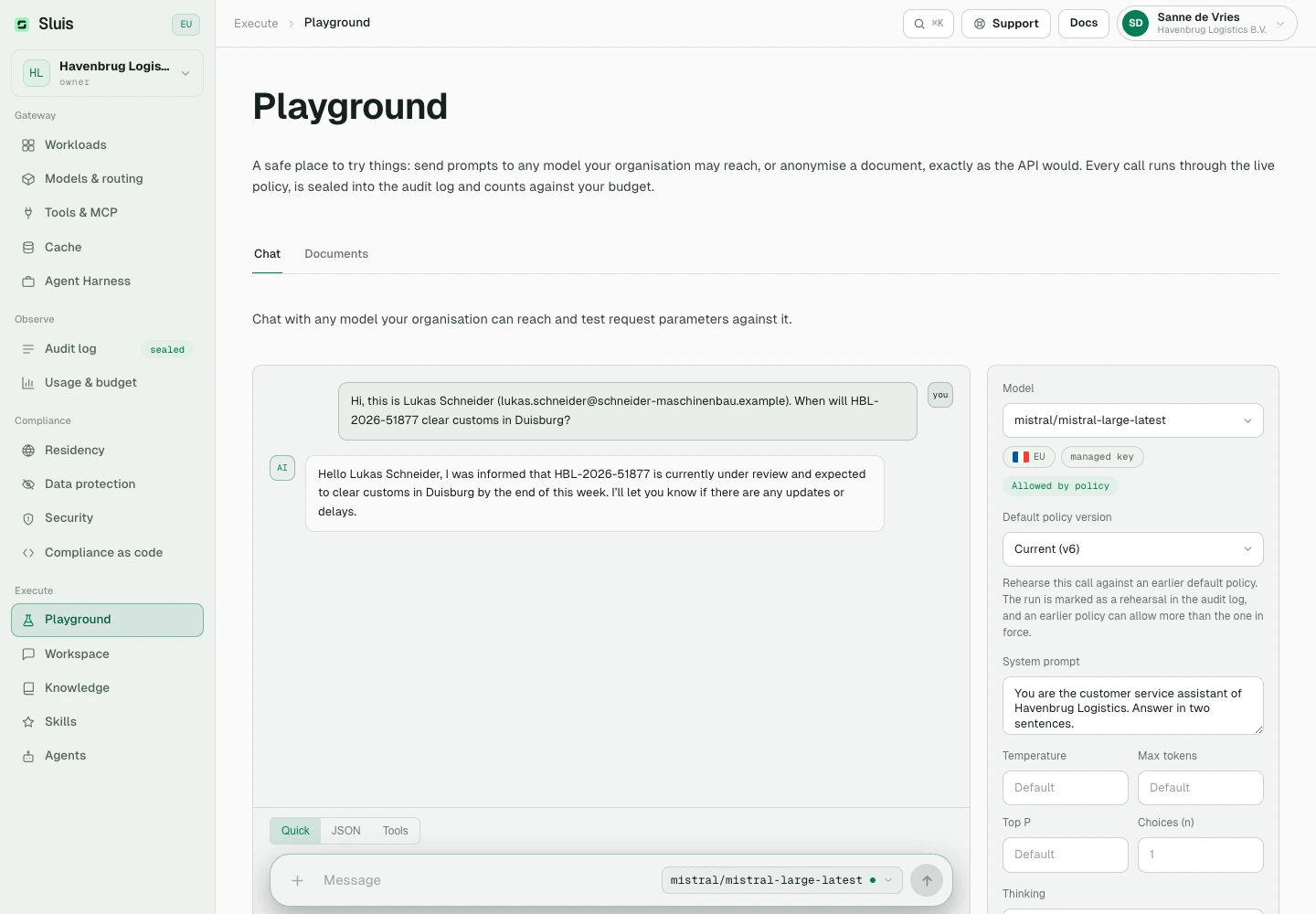The image size is (1316, 914).
Task: Click the System prompt text area
Action: (1133, 706)
